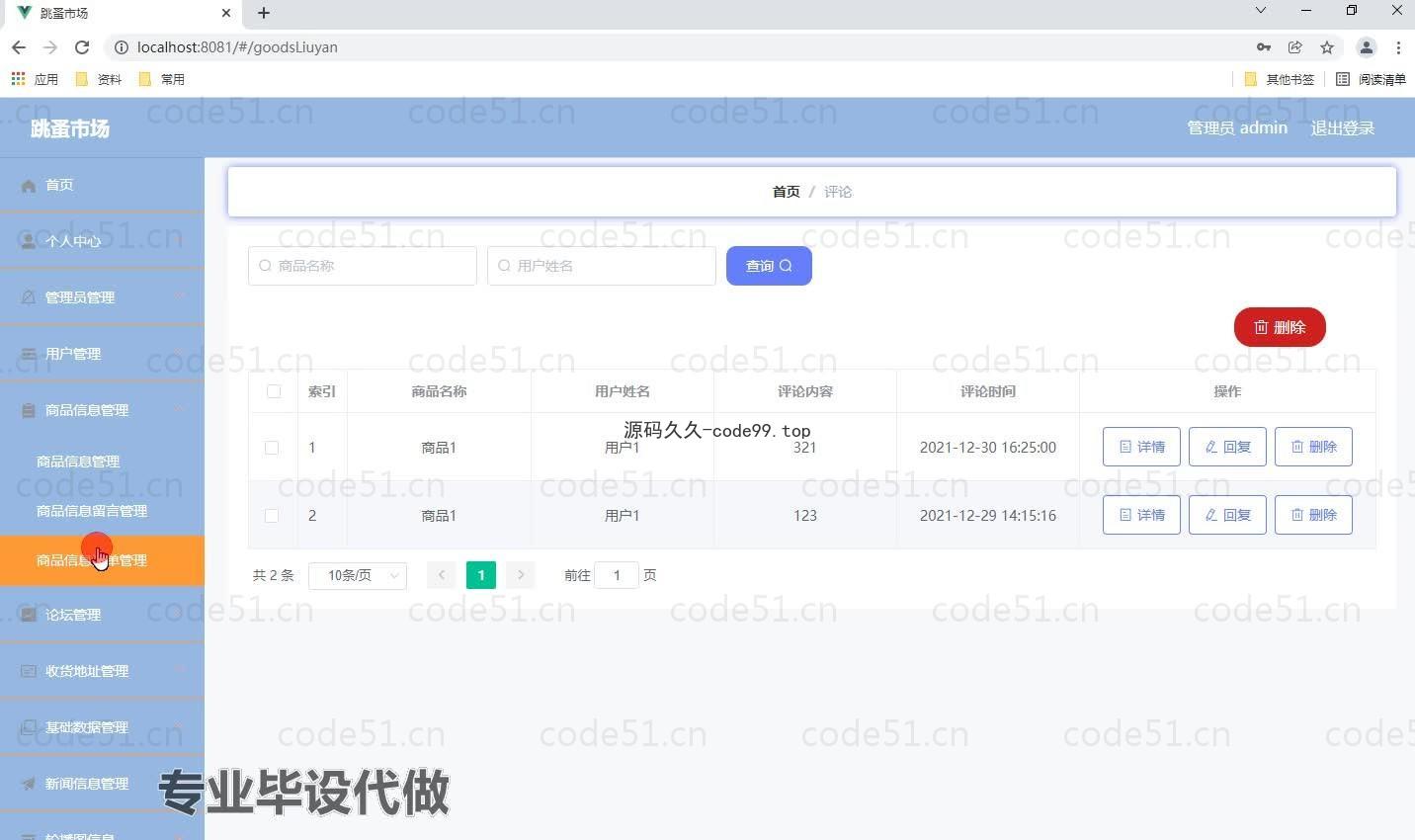Viewport: 1415px width, 840px height.
Task: Expand the 收货地址管理 menu
Action: pos(102,671)
